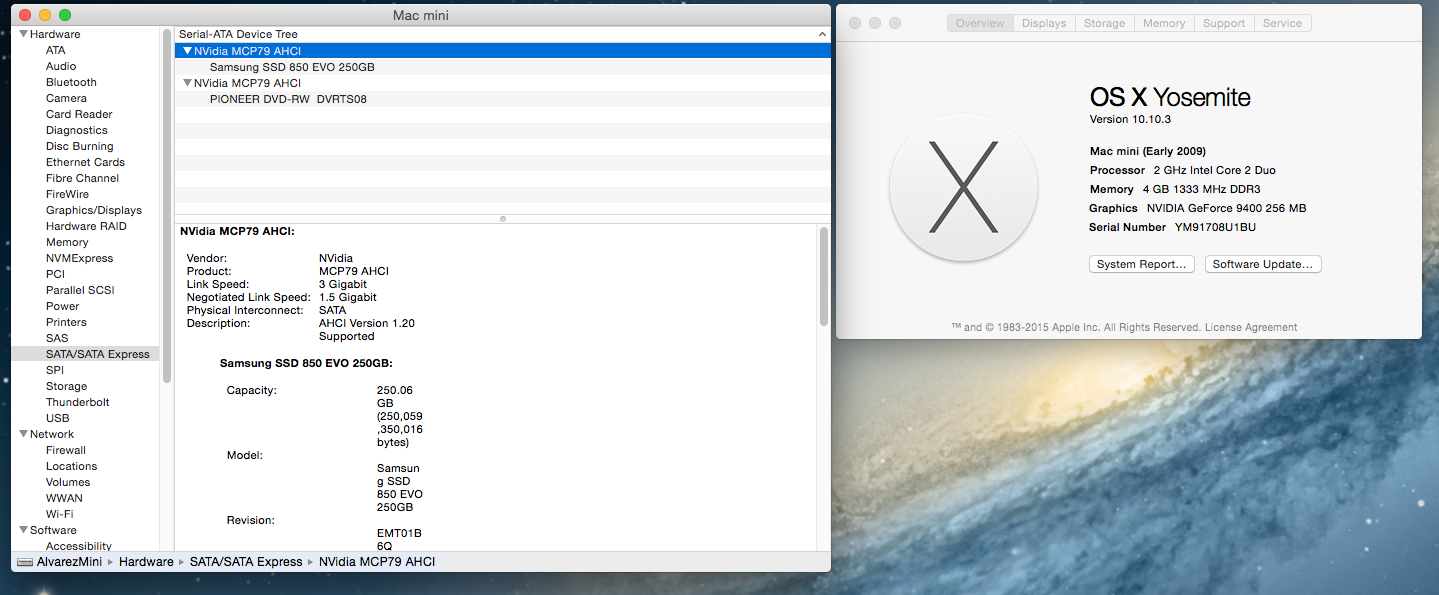Select Power in the sidebar
1439x595 pixels.
coord(62,306)
